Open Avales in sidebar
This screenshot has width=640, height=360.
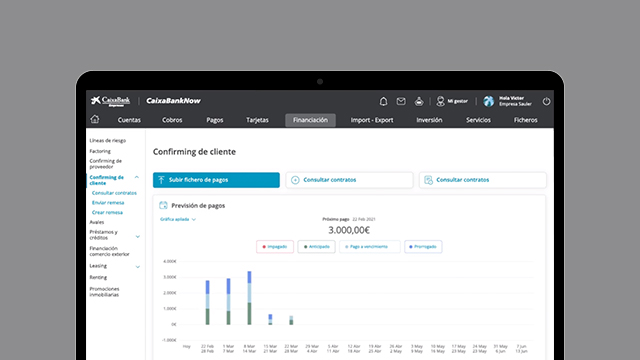pos(97,222)
